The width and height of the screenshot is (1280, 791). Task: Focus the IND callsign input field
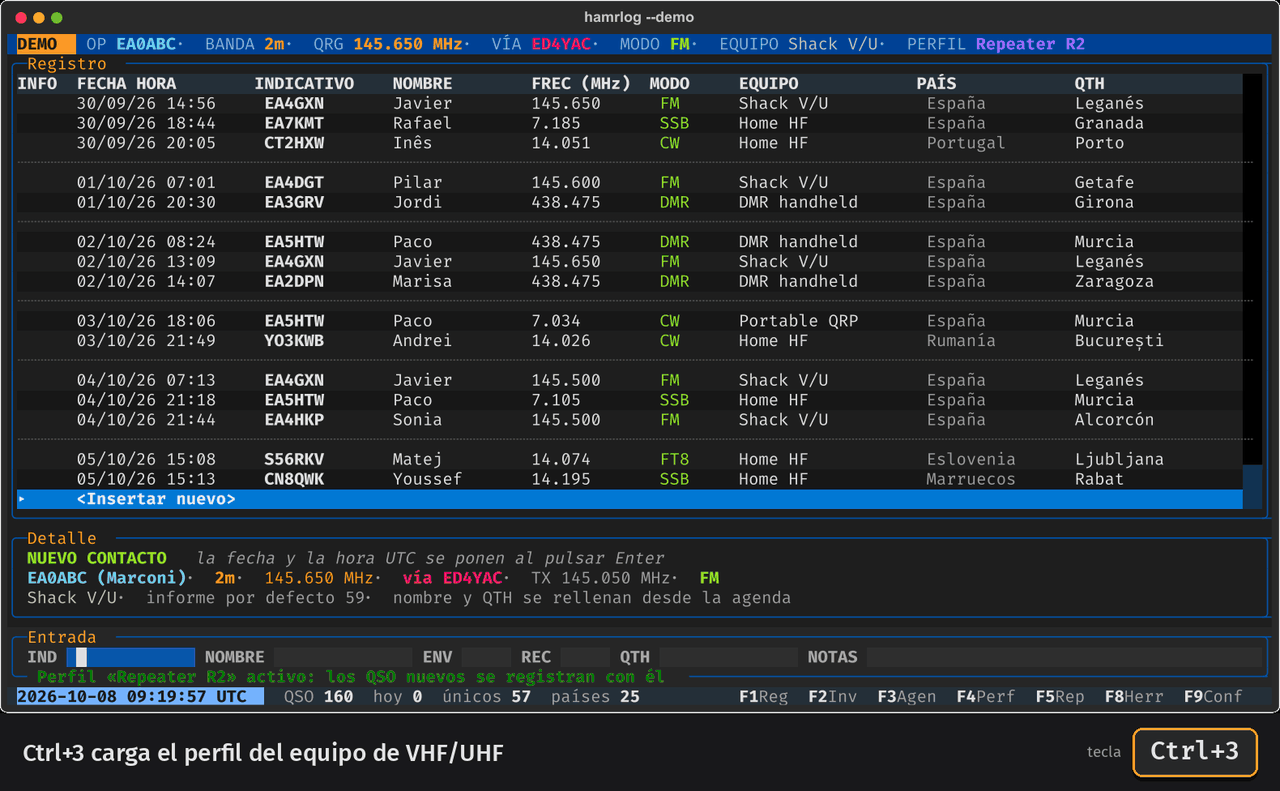130,657
